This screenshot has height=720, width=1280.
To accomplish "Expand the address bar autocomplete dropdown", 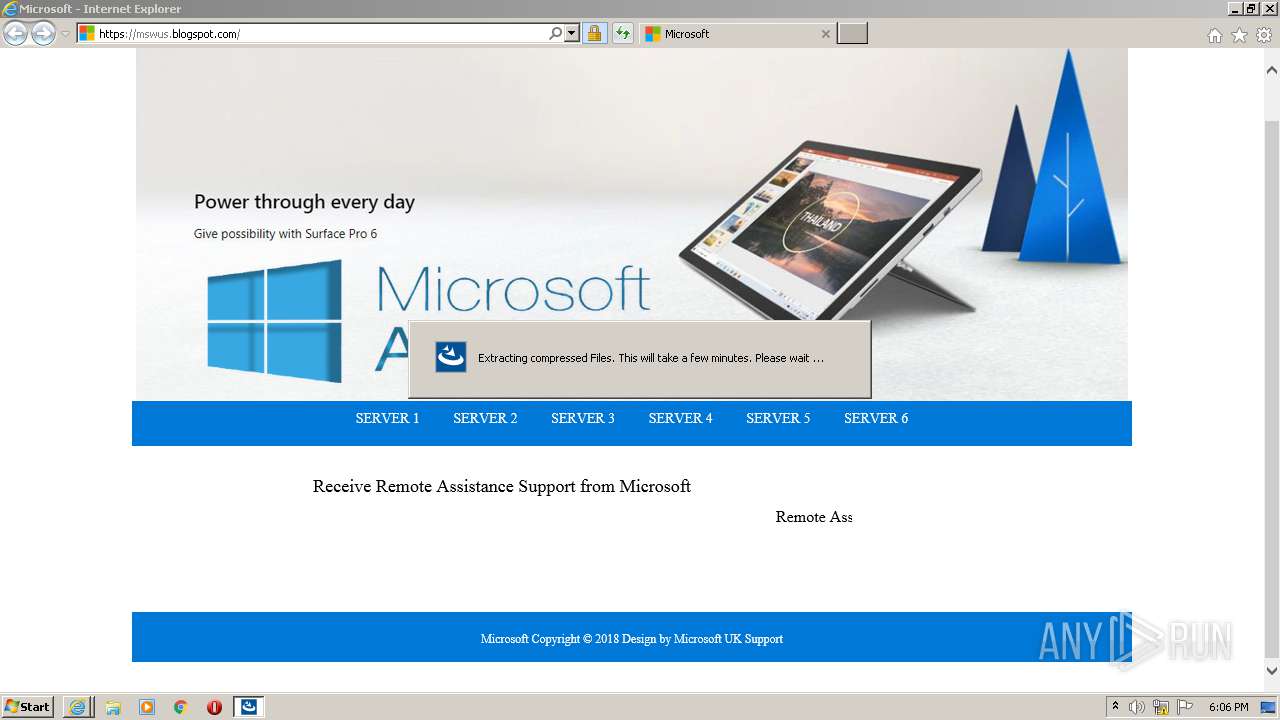I will pos(572,34).
